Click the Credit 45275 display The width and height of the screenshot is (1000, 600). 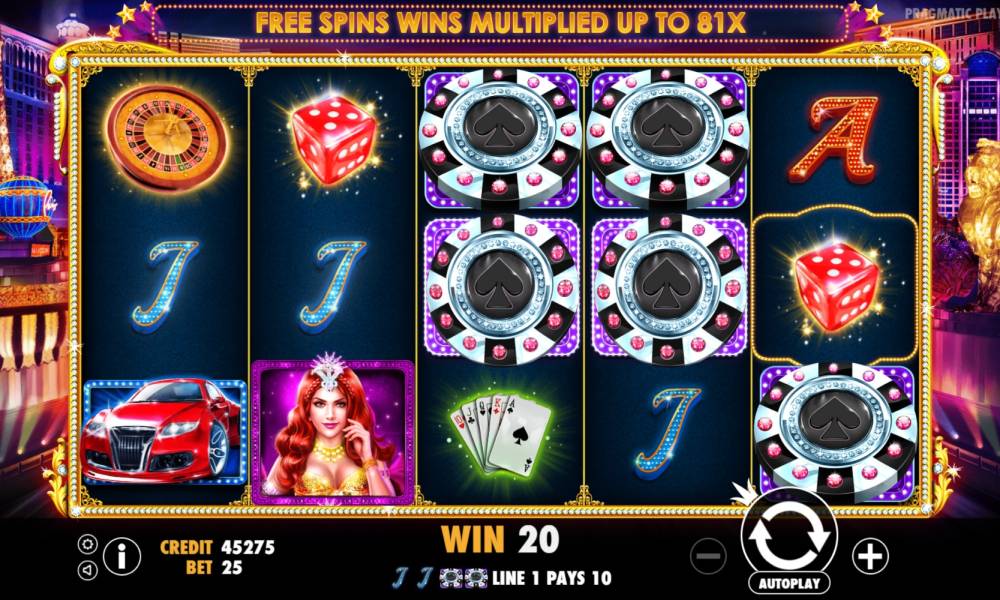click(x=217, y=547)
